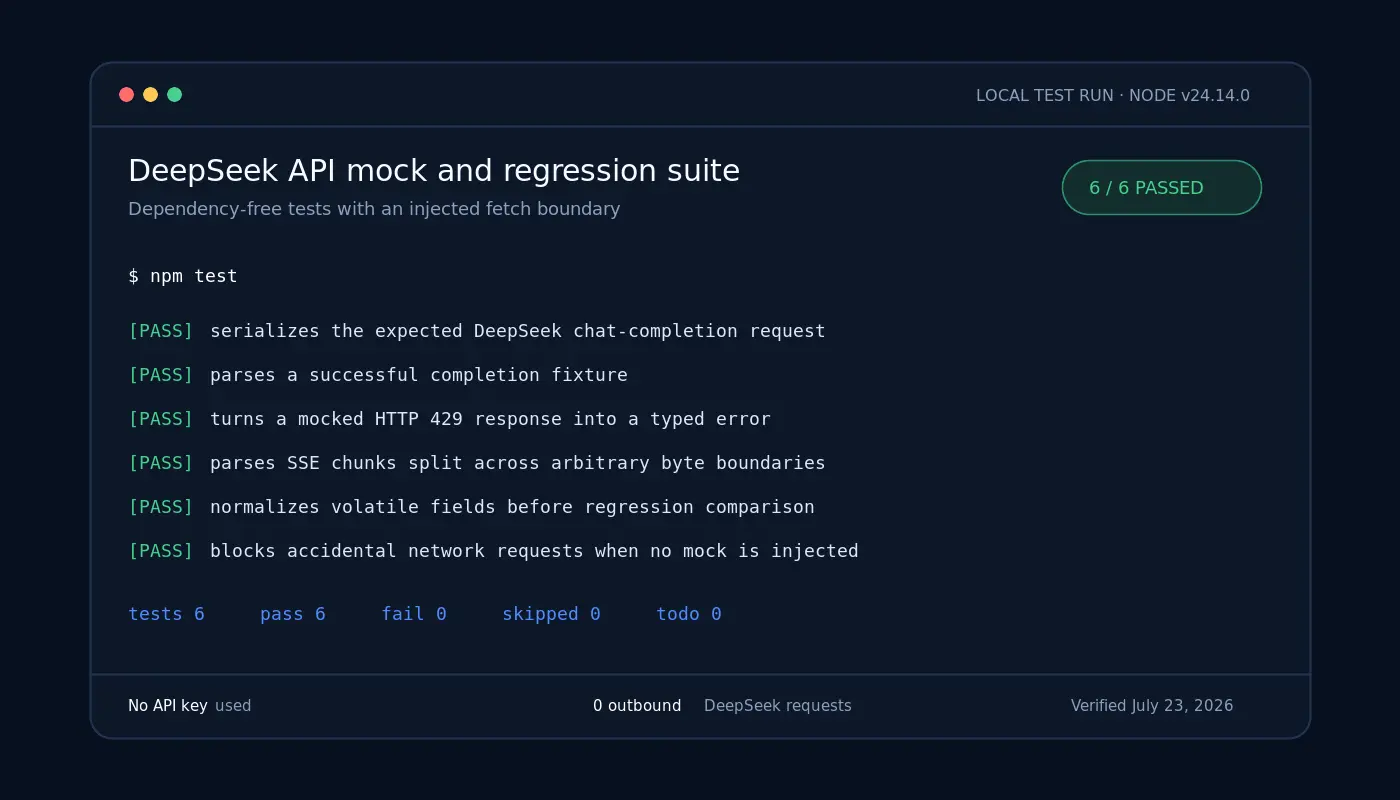Screen dimensions: 1400x800
Task: Select the parses a successful completion fixture line
Action: pos(378,375)
